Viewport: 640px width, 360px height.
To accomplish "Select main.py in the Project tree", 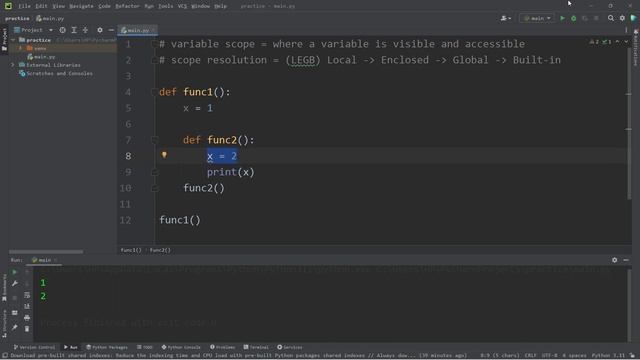I will coord(41,57).
